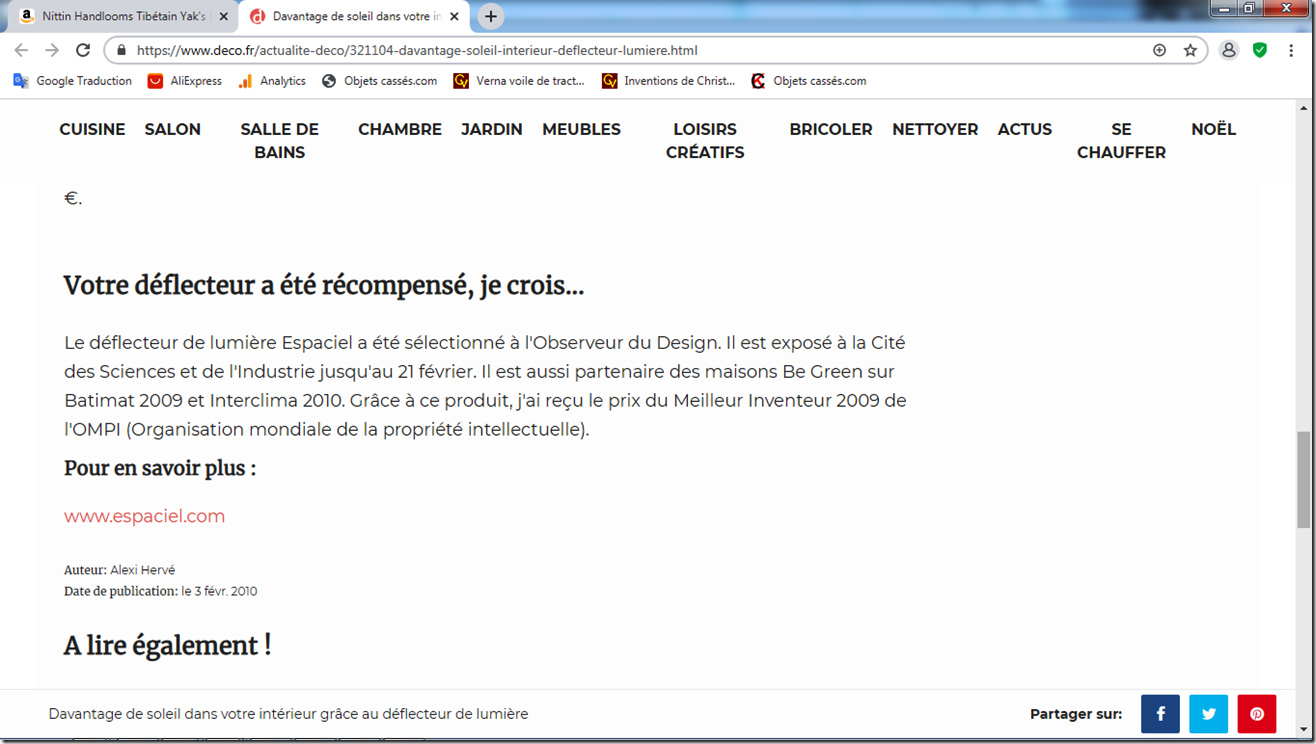Click the green shield extension icon
The image size is (1316, 744).
pyautogui.click(x=1260, y=50)
